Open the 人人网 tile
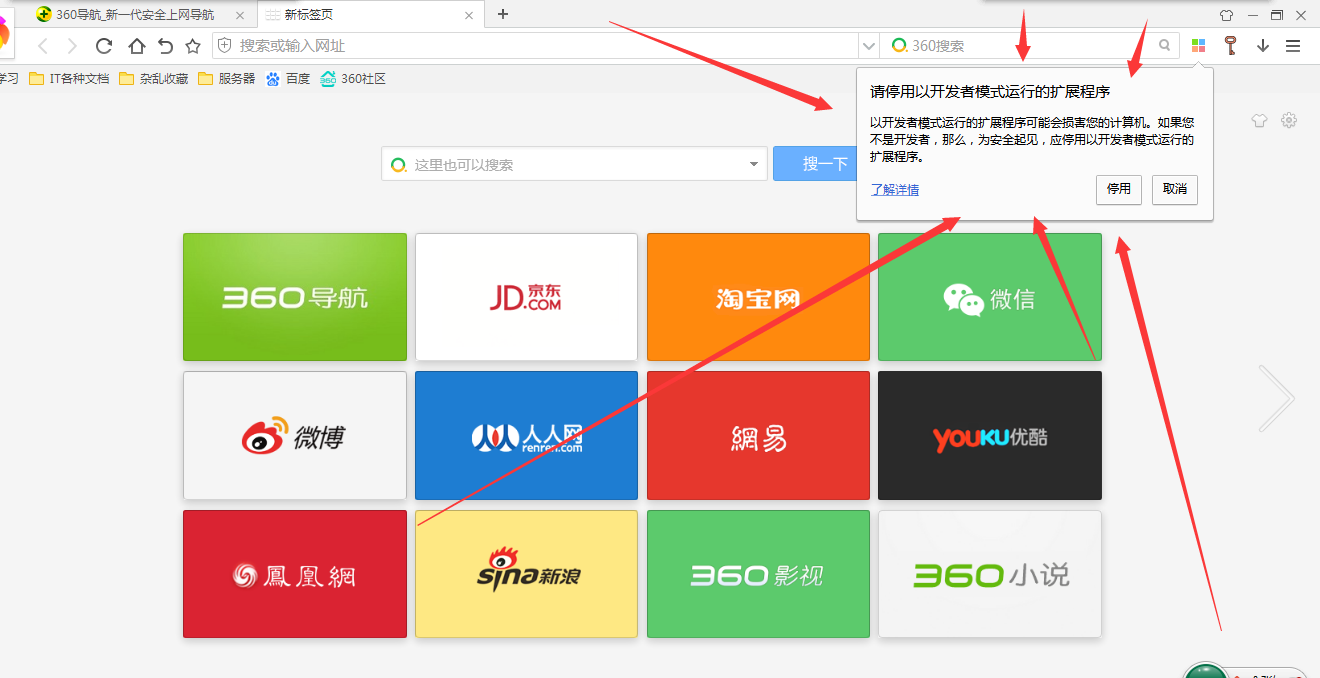The image size is (1320, 678). (526, 436)
